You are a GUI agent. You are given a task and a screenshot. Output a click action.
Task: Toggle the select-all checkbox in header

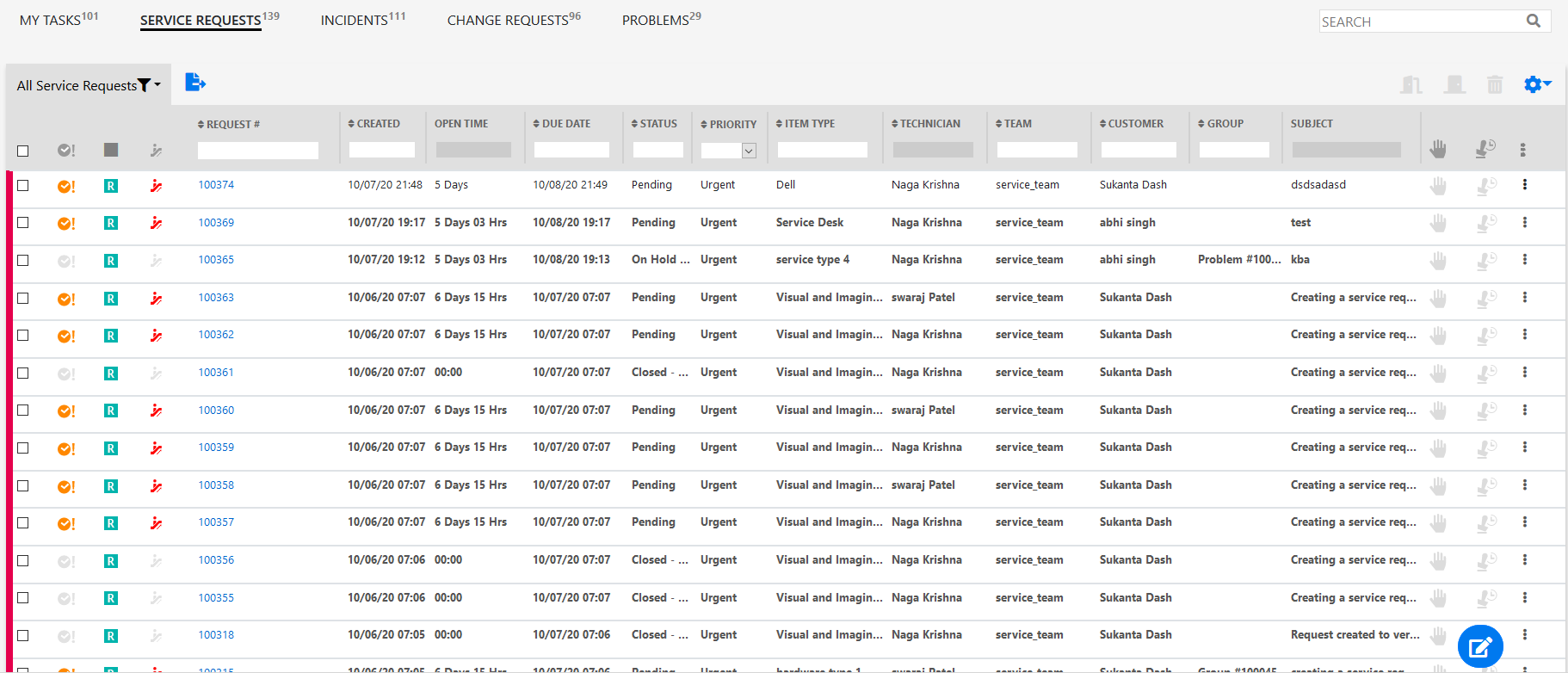(x=23, y=151)
